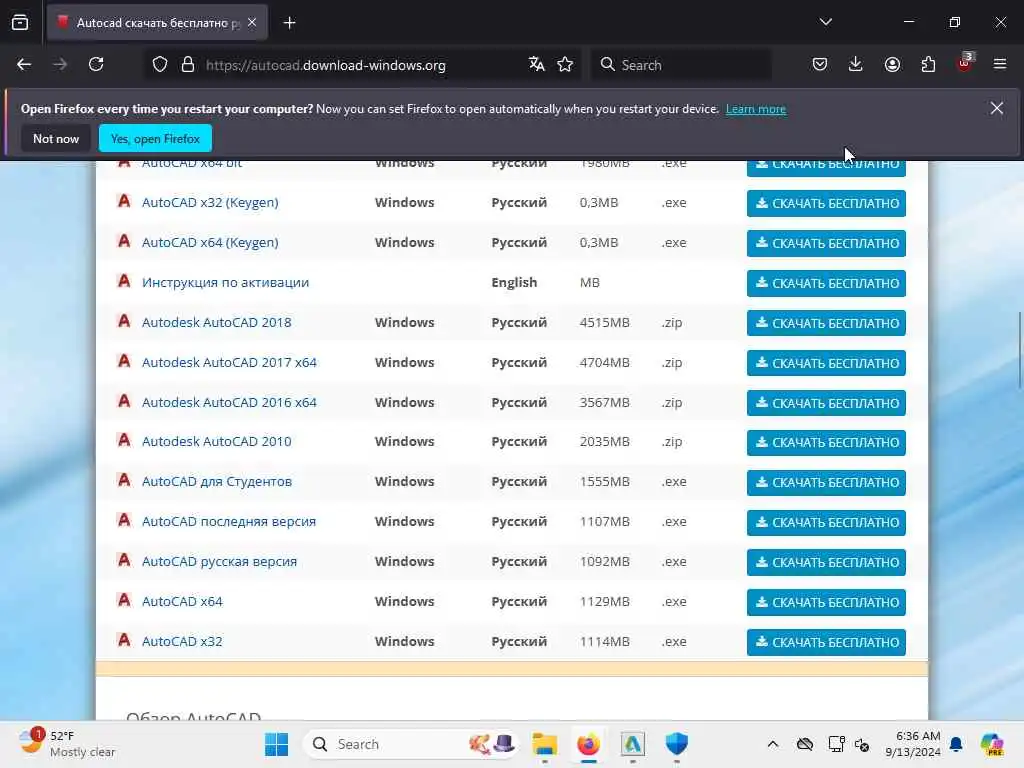The height and width of the screenshot is (768, 1024).
Task: Open the AutoCAD taskbar app icon
Action: click(632, 744)
